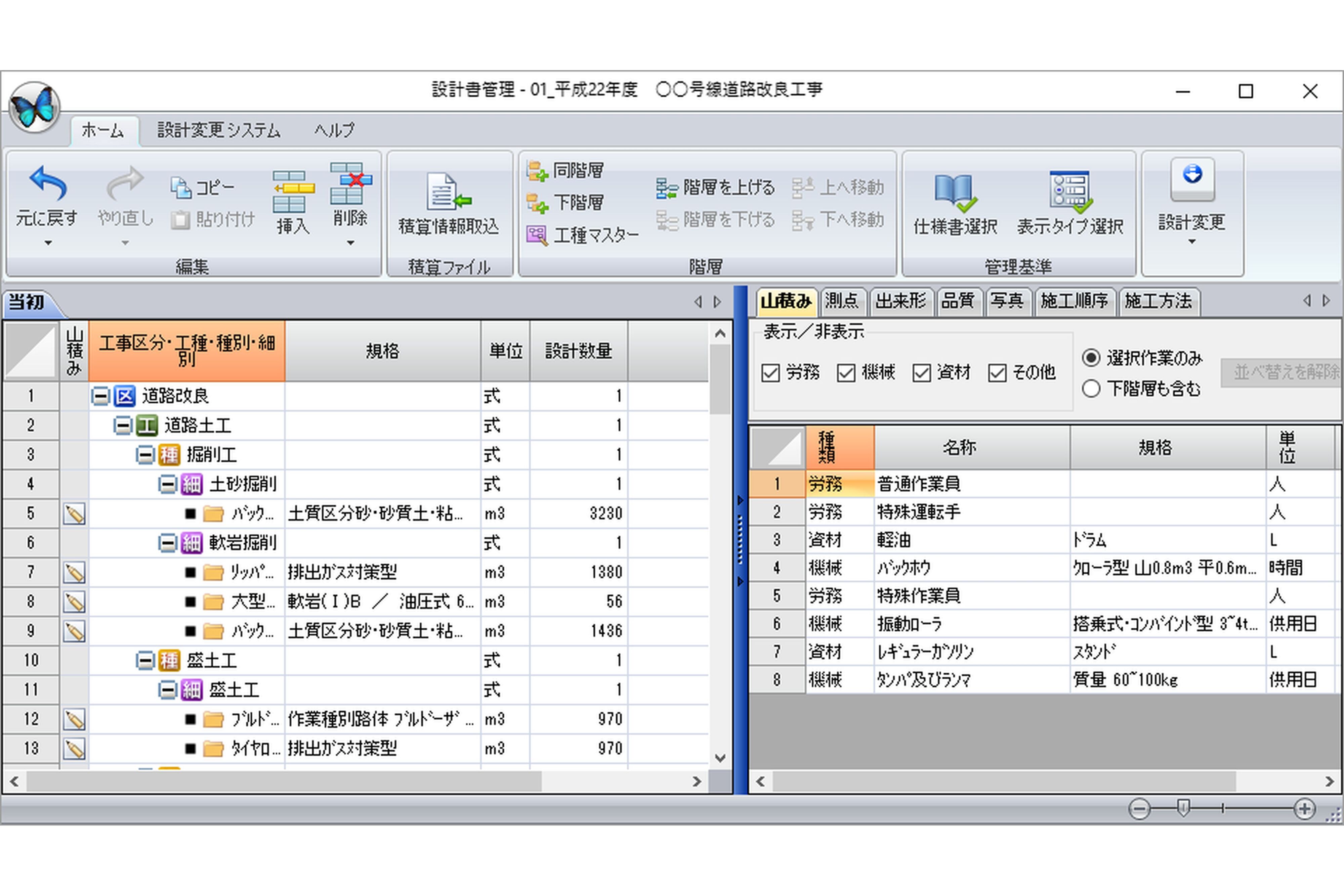Uncheck the 労務 checkbox
This screenshot has width=1344, height=896.
click(x=770, y=373)
